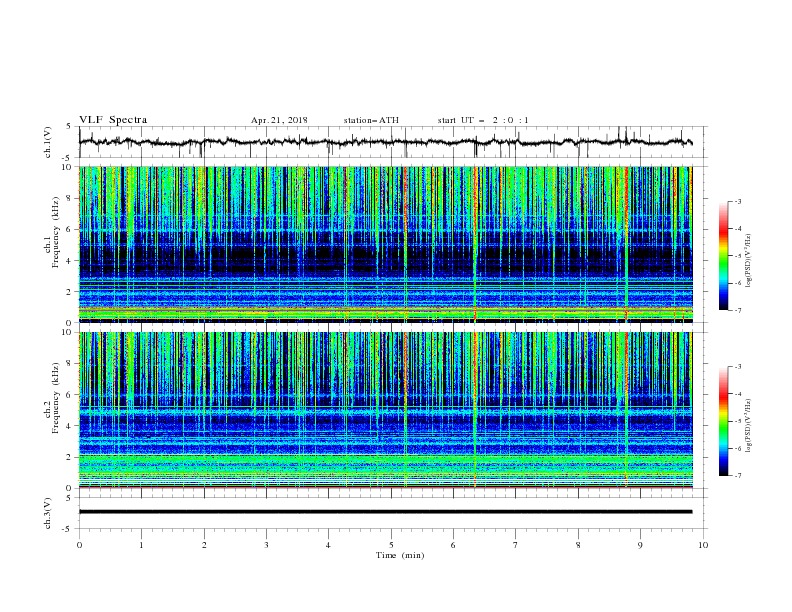Image resolution: width=792 pixels, height=612 pixels.
Task: Click the time axis tick label "6"
Action: 453,545
